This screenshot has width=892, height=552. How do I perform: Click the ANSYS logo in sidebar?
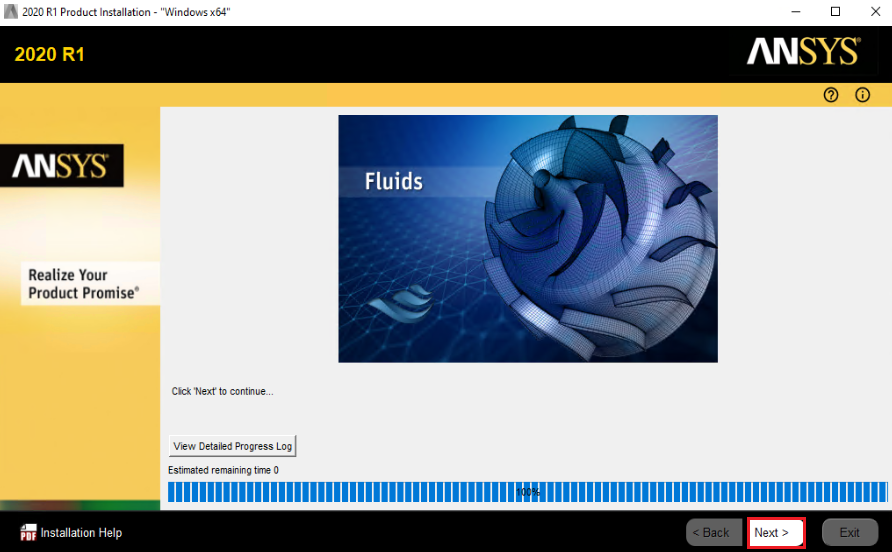61,166
